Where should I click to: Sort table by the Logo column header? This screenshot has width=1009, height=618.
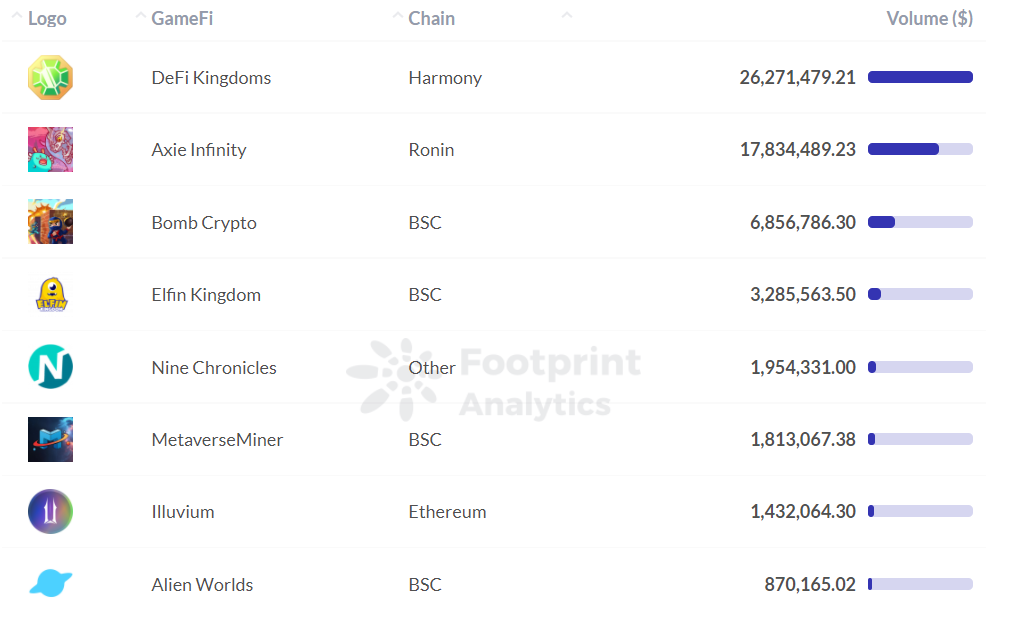(x=47, y=19)
